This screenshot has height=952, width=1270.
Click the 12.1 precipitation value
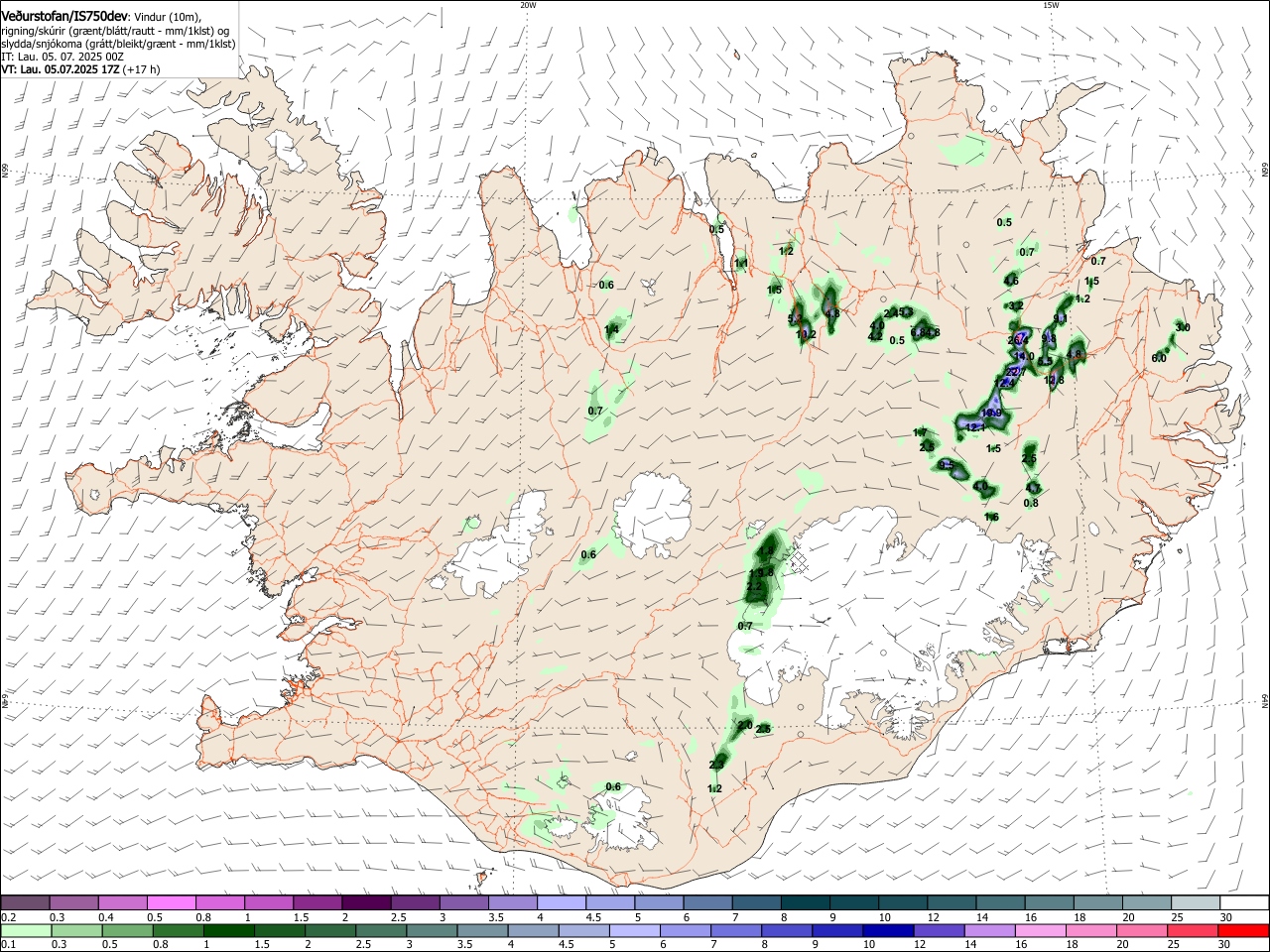973,427
